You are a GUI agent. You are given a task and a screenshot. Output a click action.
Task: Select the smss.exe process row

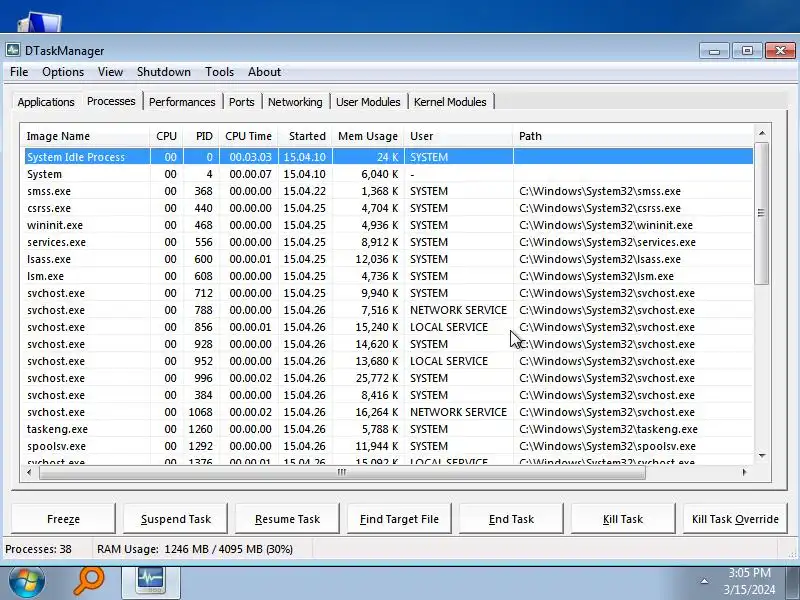pyautogui.click(x=388, y=191)
